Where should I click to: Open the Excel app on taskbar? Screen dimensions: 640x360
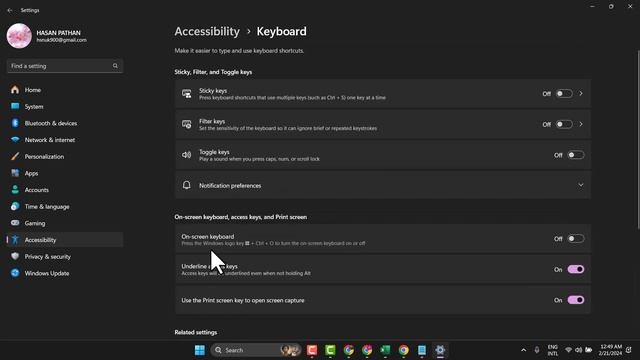(385, 350)
